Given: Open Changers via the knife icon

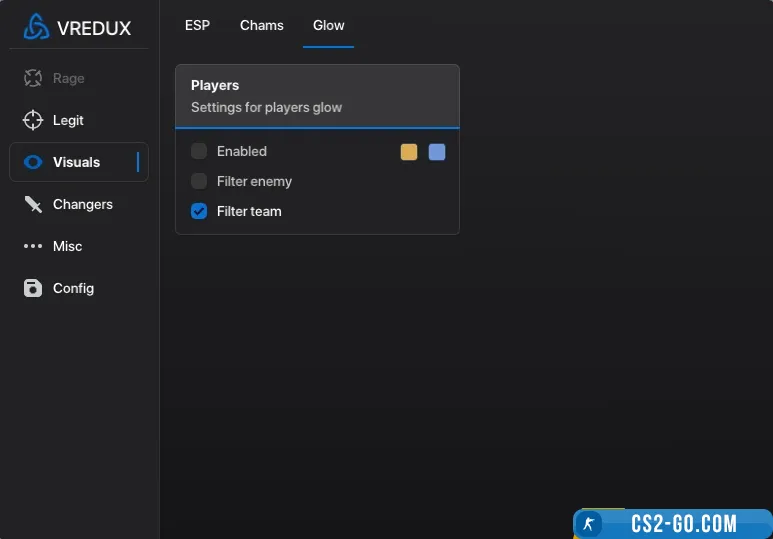Looking at the screenshot, I should tap(33, 204).
